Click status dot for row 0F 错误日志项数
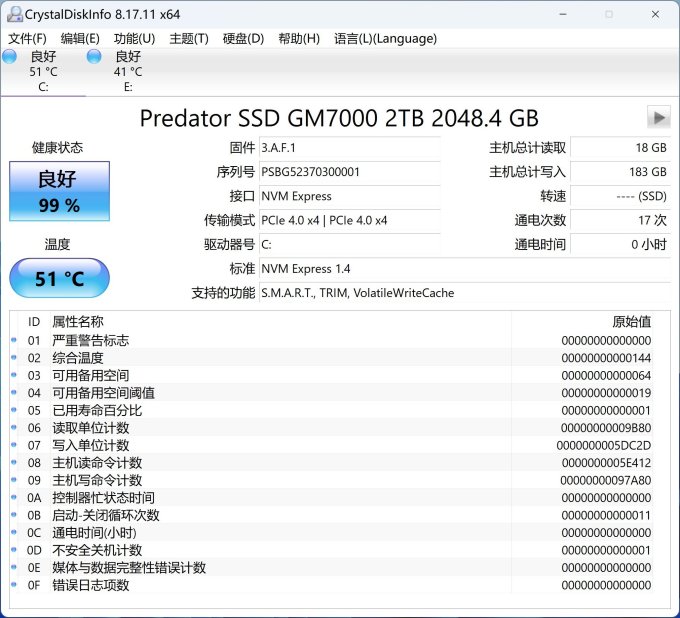This screenshot has width=680, height=618. point(14,584)
